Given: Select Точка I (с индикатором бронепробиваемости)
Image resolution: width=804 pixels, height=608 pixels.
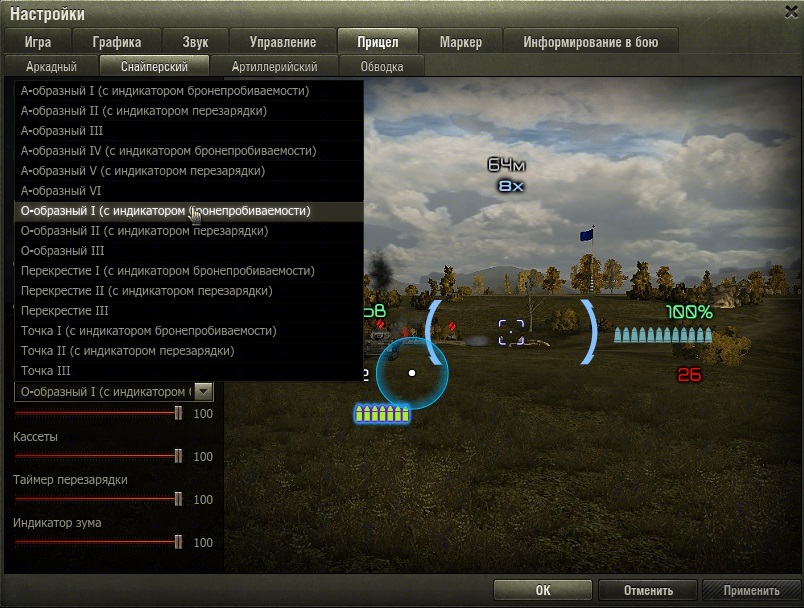Looking at the screenshot, I should tap(189, 331).
